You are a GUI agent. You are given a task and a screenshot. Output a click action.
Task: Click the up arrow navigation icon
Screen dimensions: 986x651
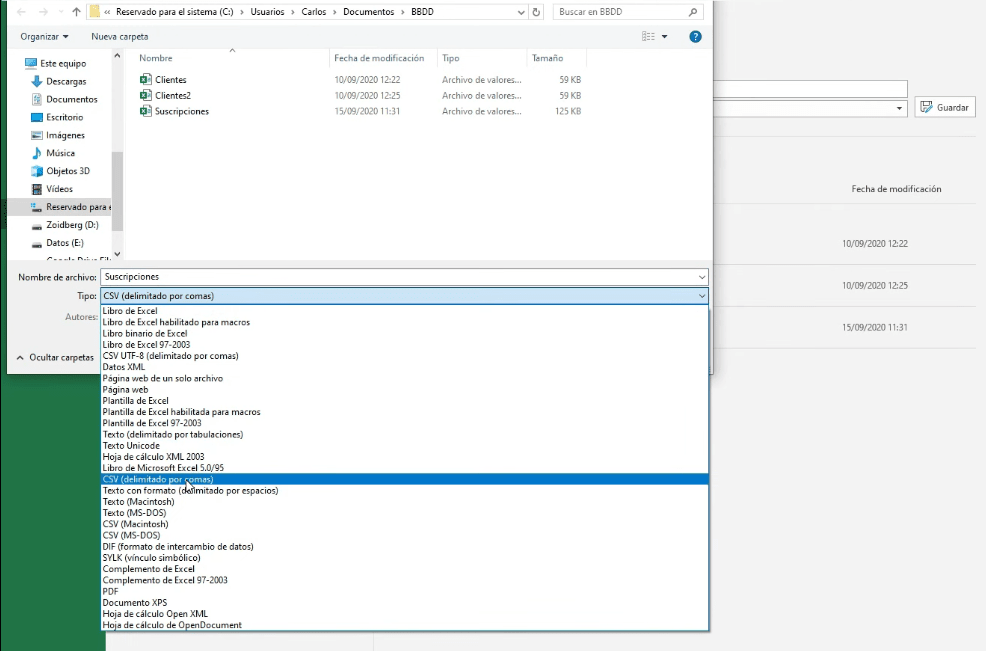tap(76, 12)
